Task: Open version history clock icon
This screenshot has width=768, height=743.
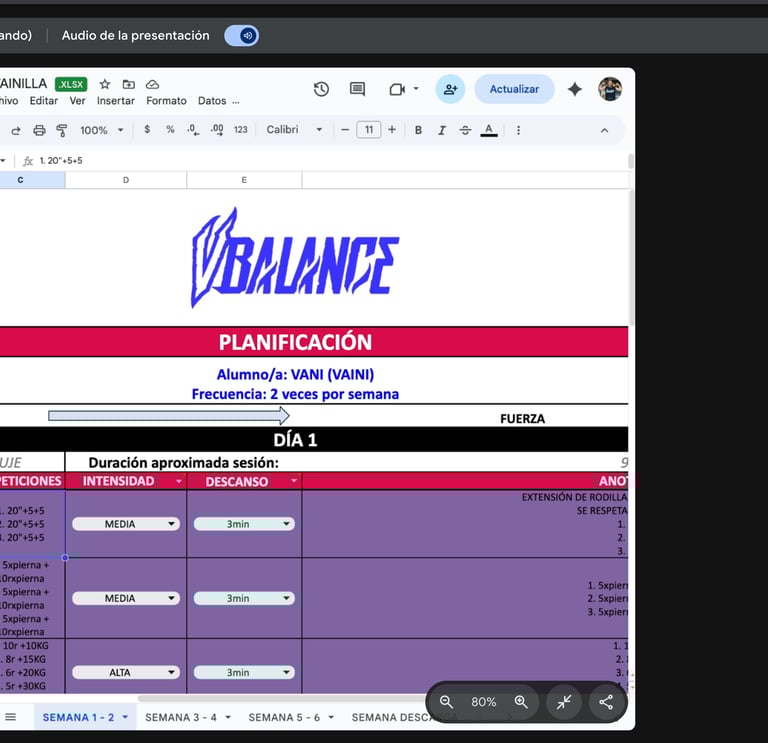Action: pos(321,89)
